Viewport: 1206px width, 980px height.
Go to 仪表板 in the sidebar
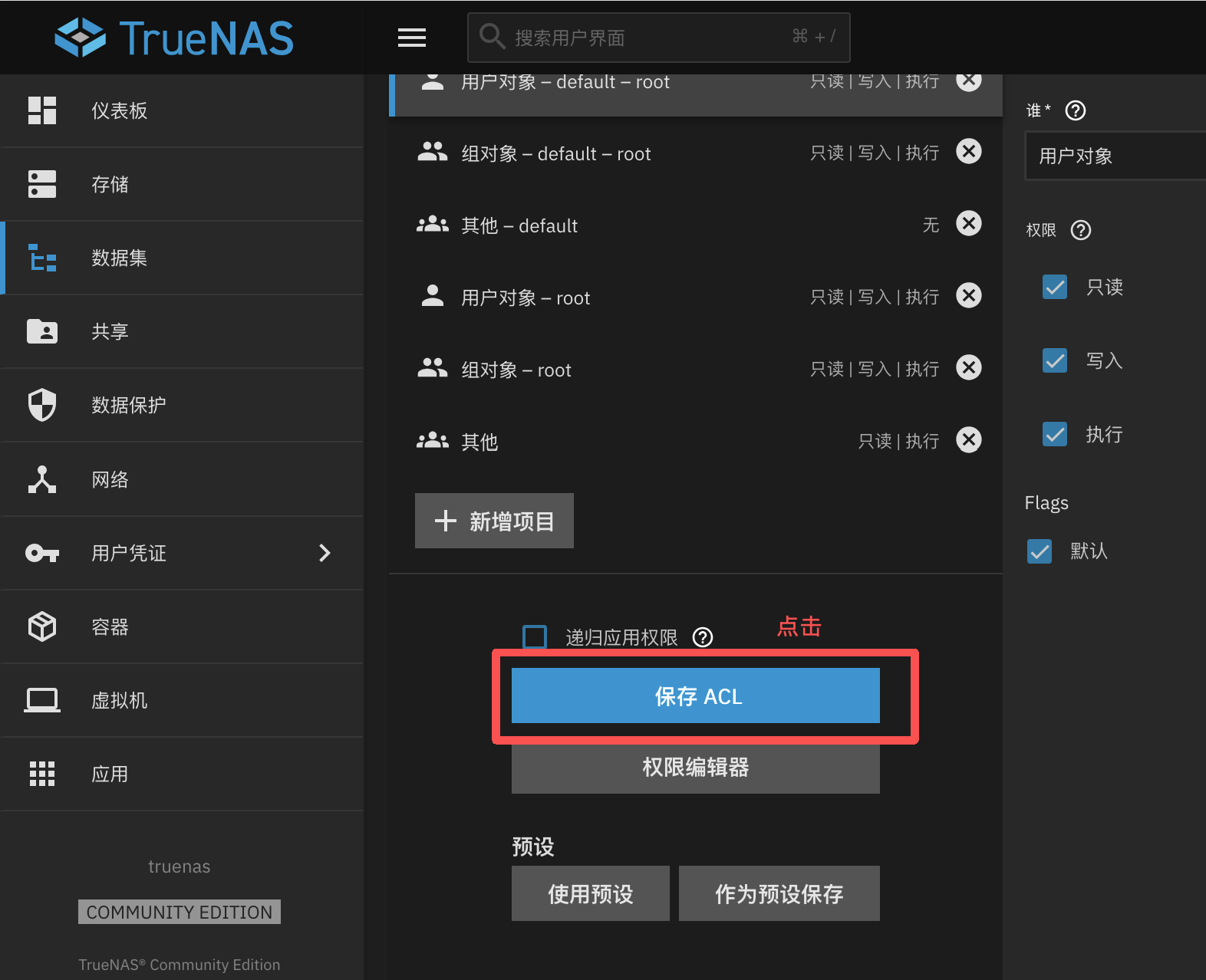pos(119,111)
